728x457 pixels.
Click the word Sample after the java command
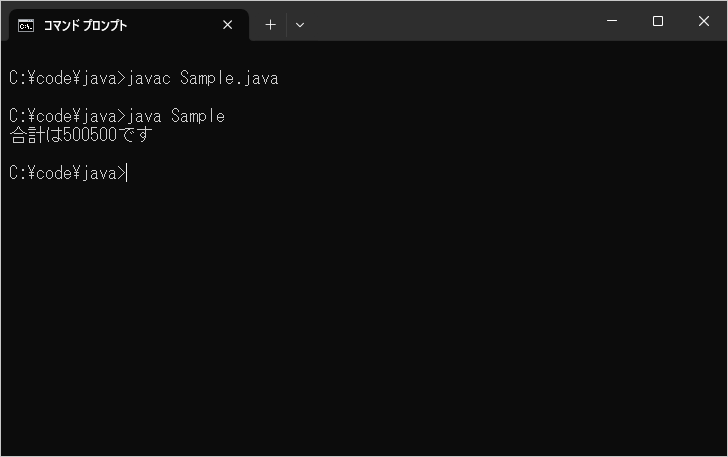(x=198, y=116)
